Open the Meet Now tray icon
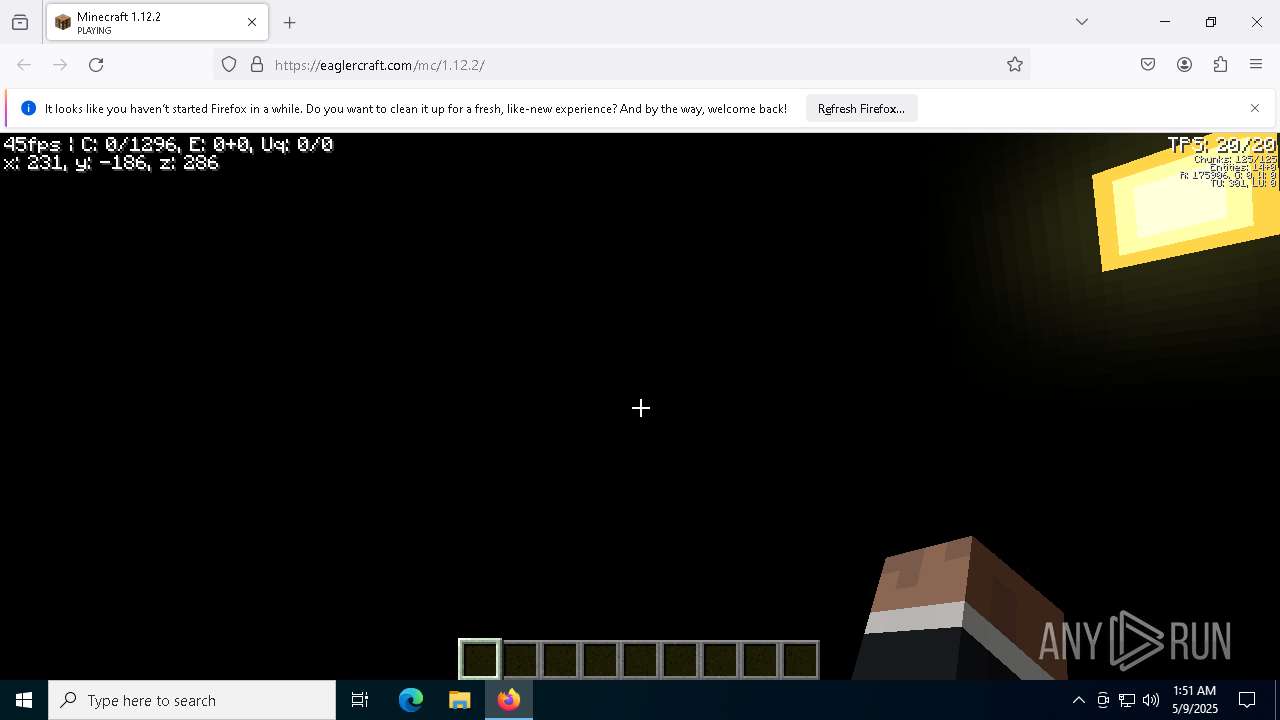 [1103, 700]
